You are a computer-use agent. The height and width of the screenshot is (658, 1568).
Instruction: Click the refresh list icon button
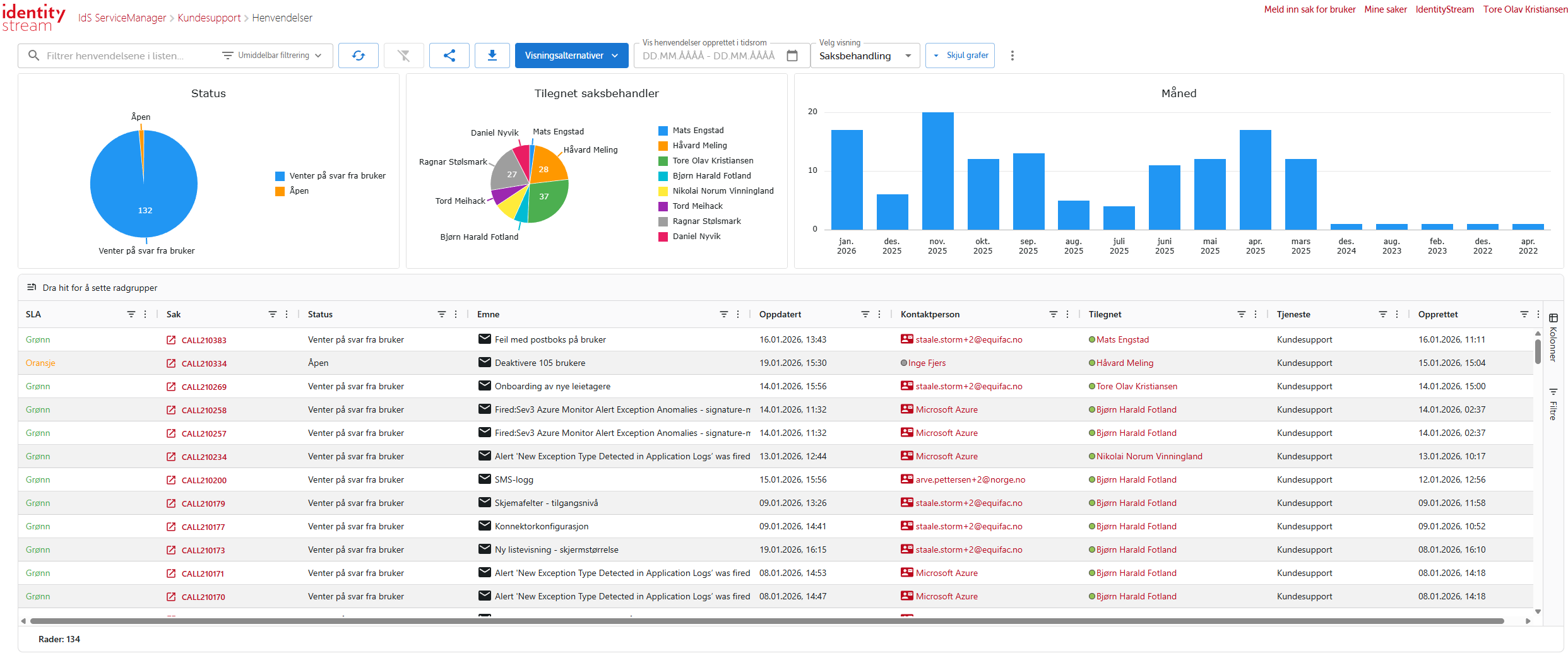(x=358, y=56)
